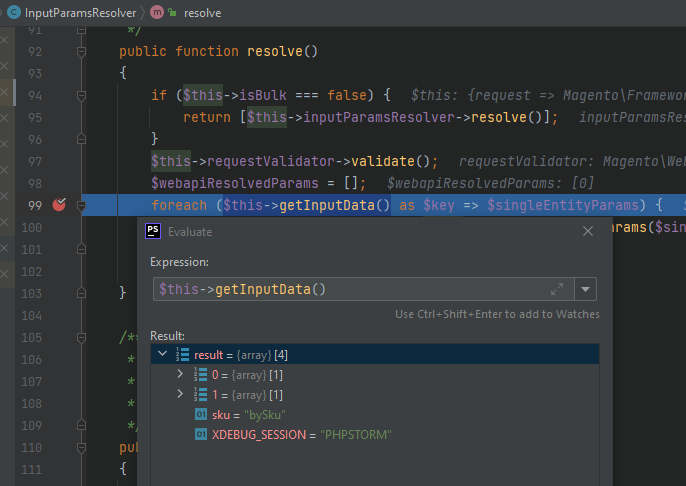Click the Evaluate dialog title
686x486 pixels.
pyautogui.click(x=190, y=232)
